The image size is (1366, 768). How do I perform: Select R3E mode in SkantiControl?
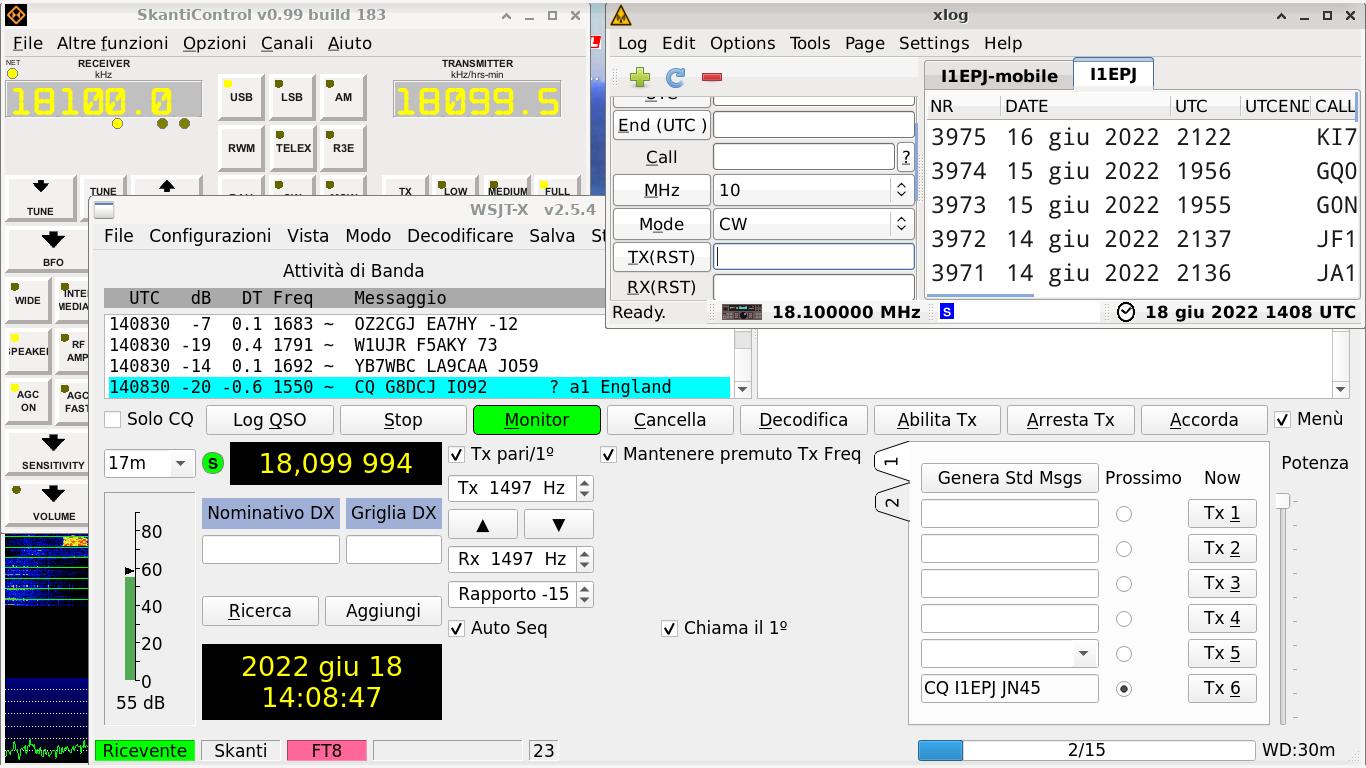click(343, 148)
